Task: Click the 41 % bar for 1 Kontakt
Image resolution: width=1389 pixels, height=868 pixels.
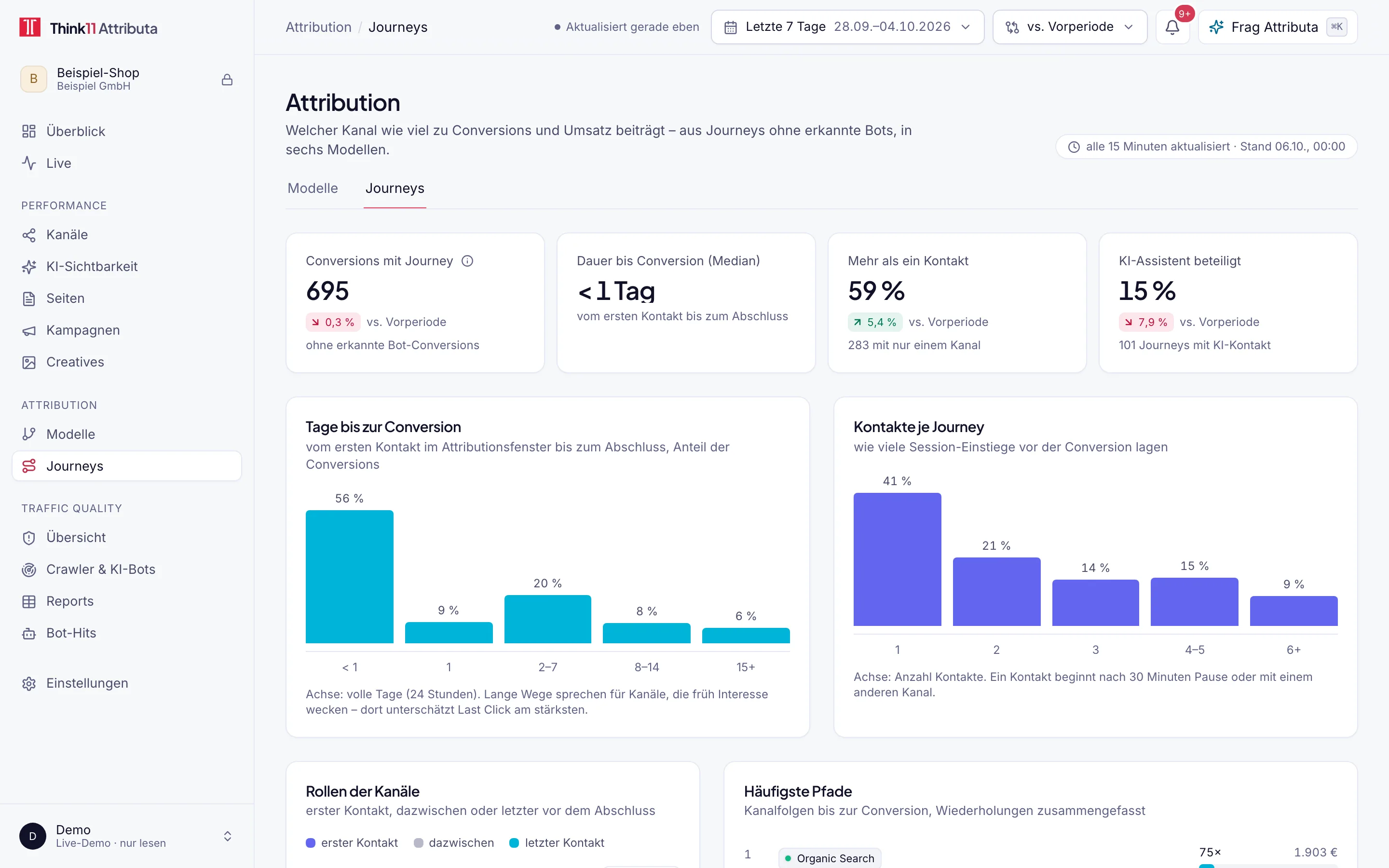Action: point(897,559)
